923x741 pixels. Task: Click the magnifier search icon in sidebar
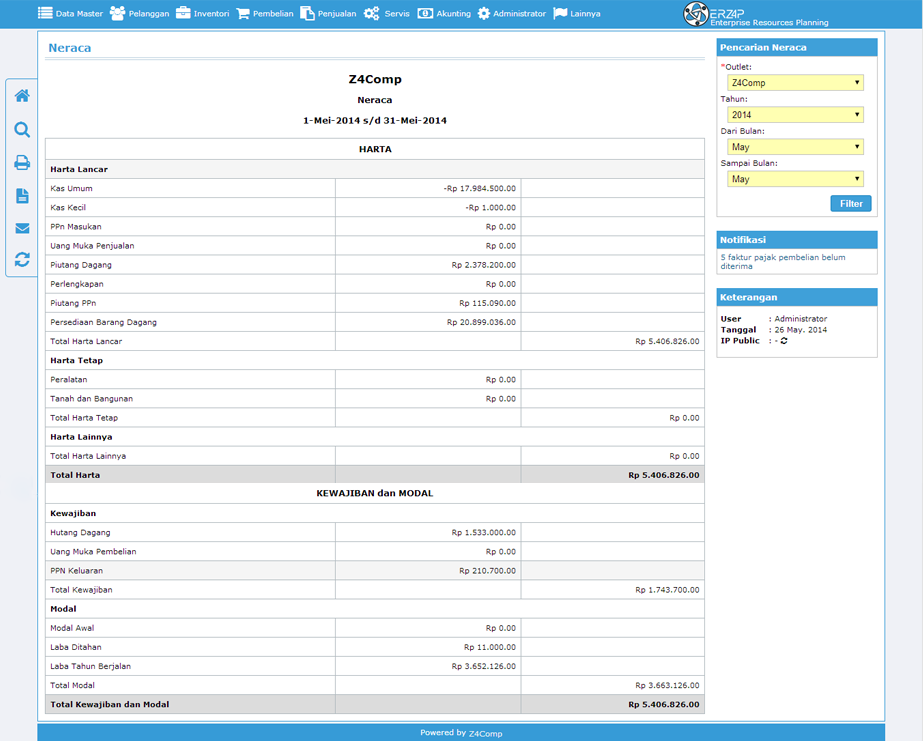[x=22, y=129]
